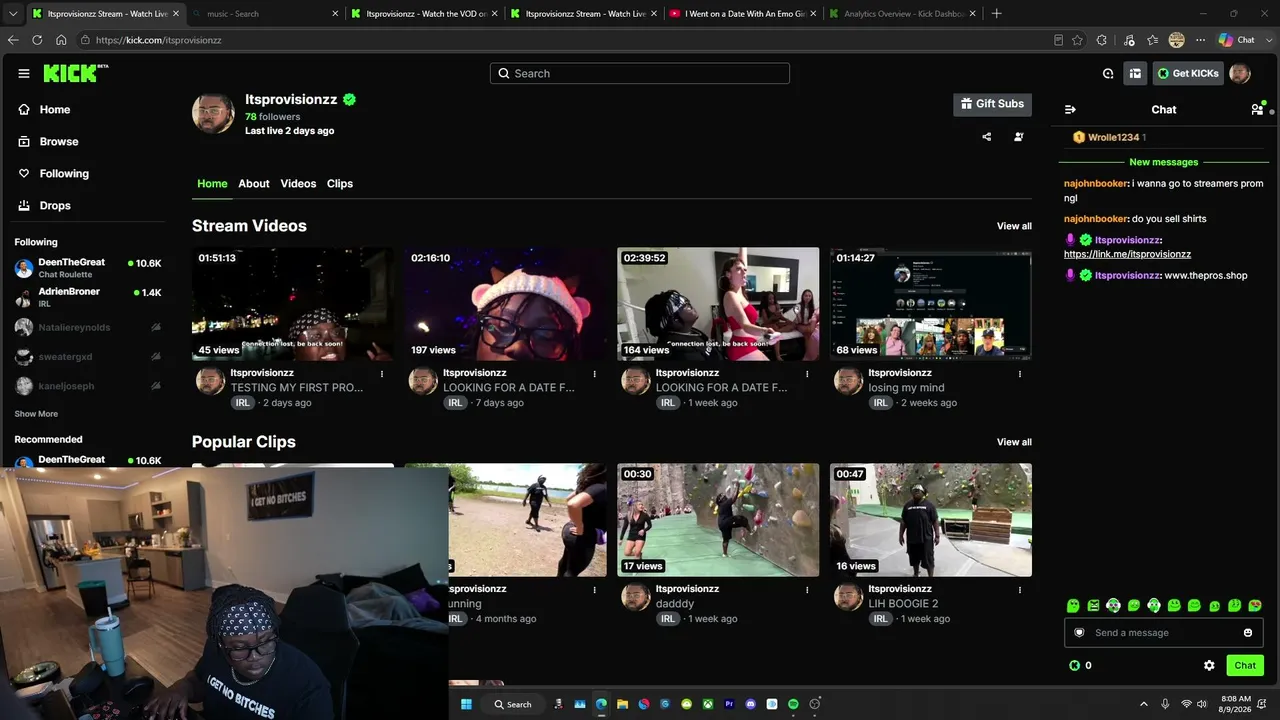
Task: Click the KICK logo
Action: pos(75,73)
